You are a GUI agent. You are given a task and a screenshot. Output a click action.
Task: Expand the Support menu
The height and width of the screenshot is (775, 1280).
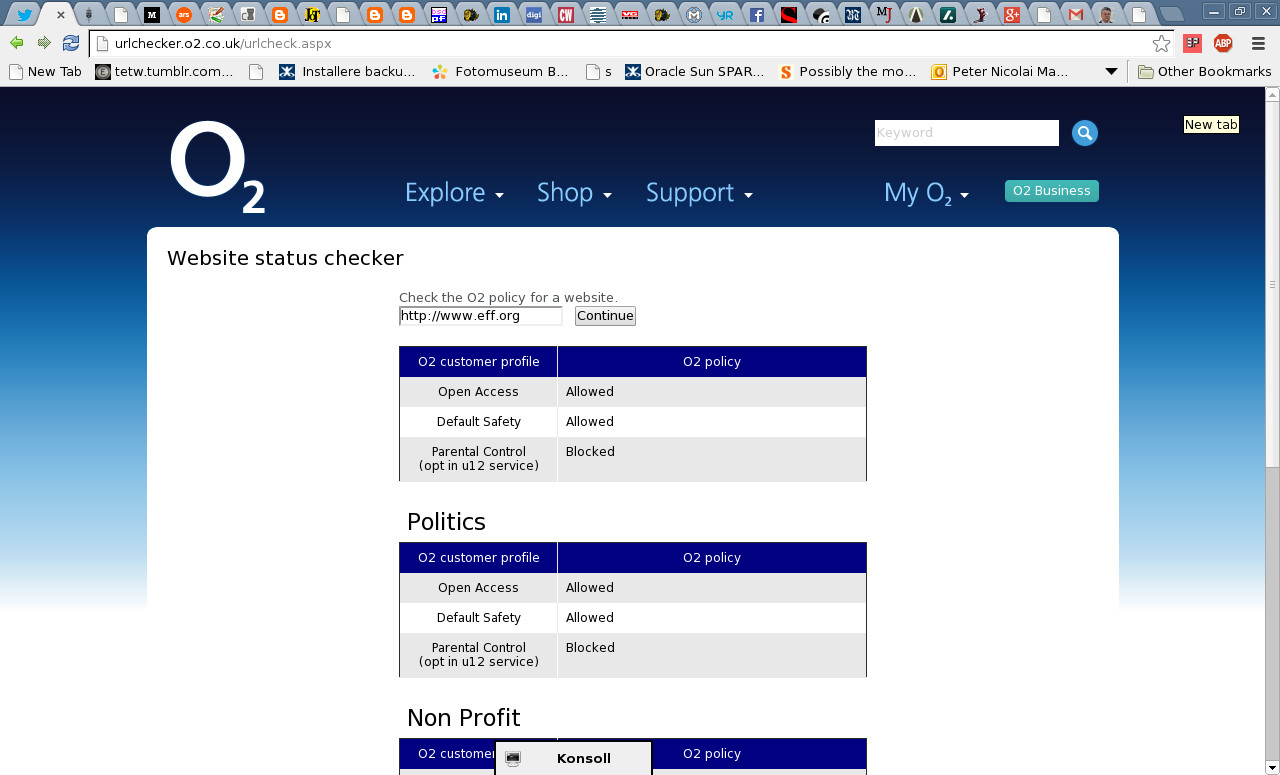tap(699, 193)
